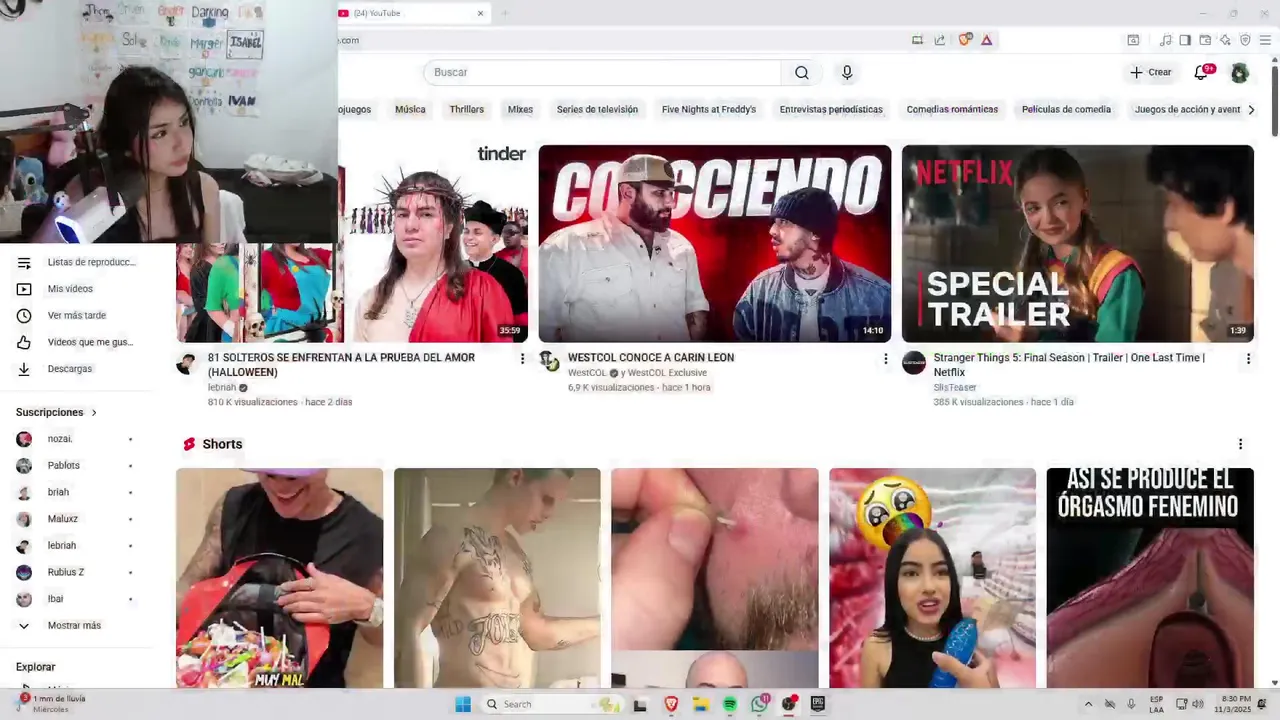Screen dimensions: 1280x720
Task: Open a new browser tab
Action: (505, 13)
